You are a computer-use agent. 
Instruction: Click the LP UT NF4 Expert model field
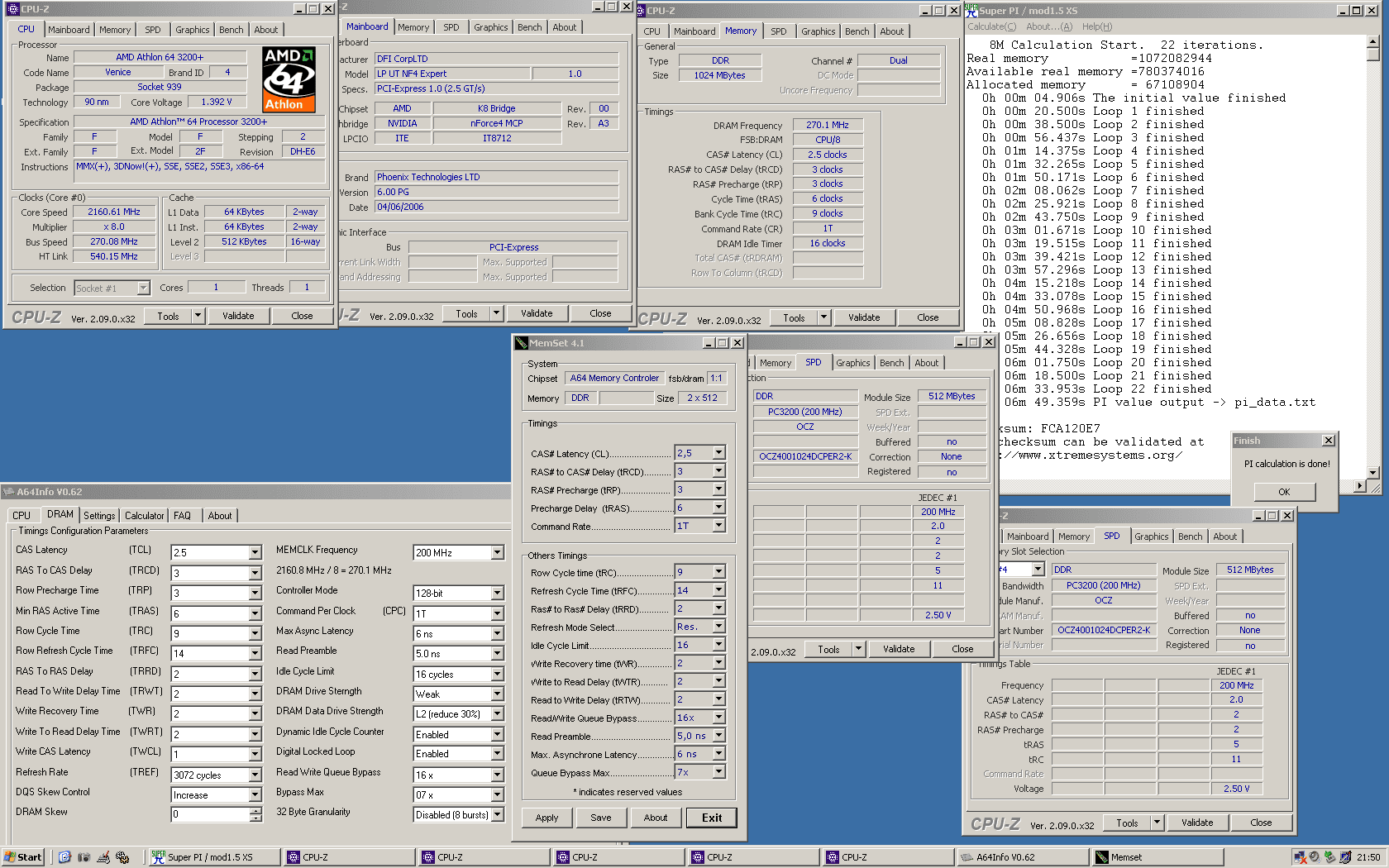[452, 74]
